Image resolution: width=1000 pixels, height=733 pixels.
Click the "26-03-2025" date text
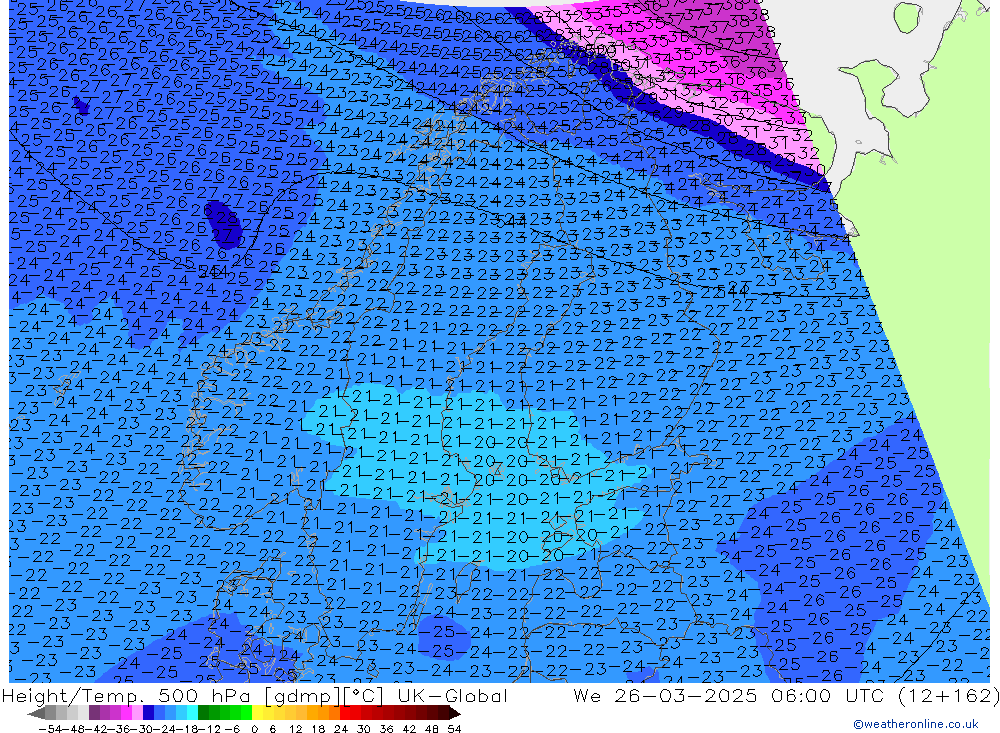tap(686, 695)
